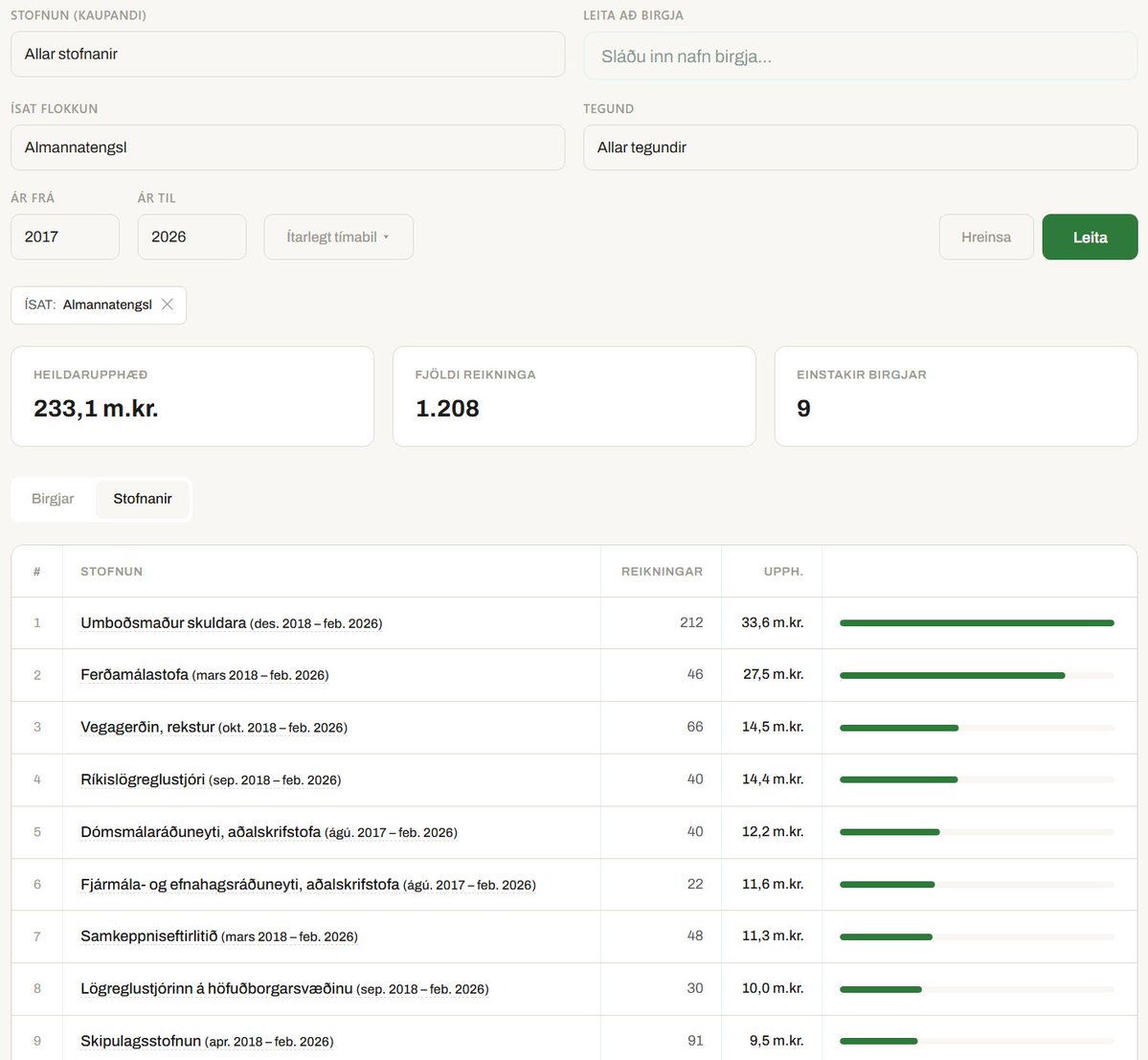
Task: Remove the ÍSAT Almannatengsl filter chip
Action: click(167, 304)
